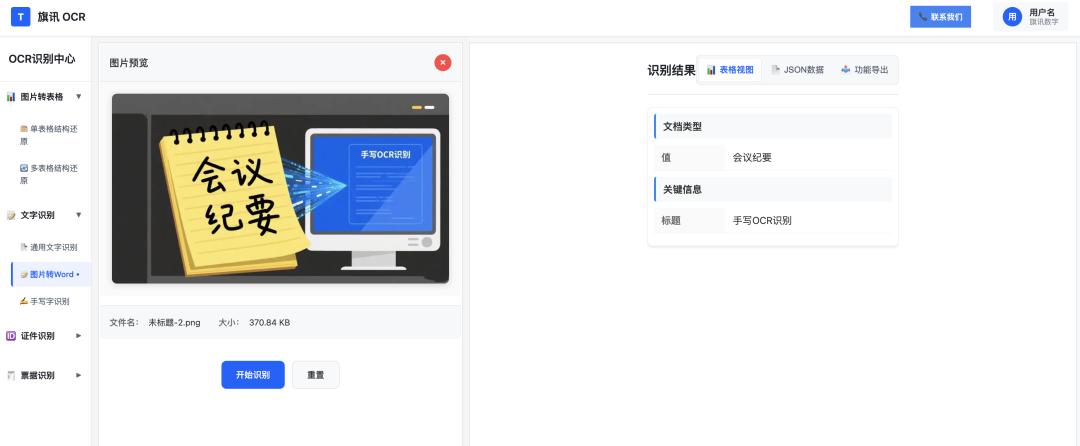Image resolution: width=1080 pixels, height=446 pixels.
Task: Click the icon beside 图片转Word
Action: click(x=24, y=275)
